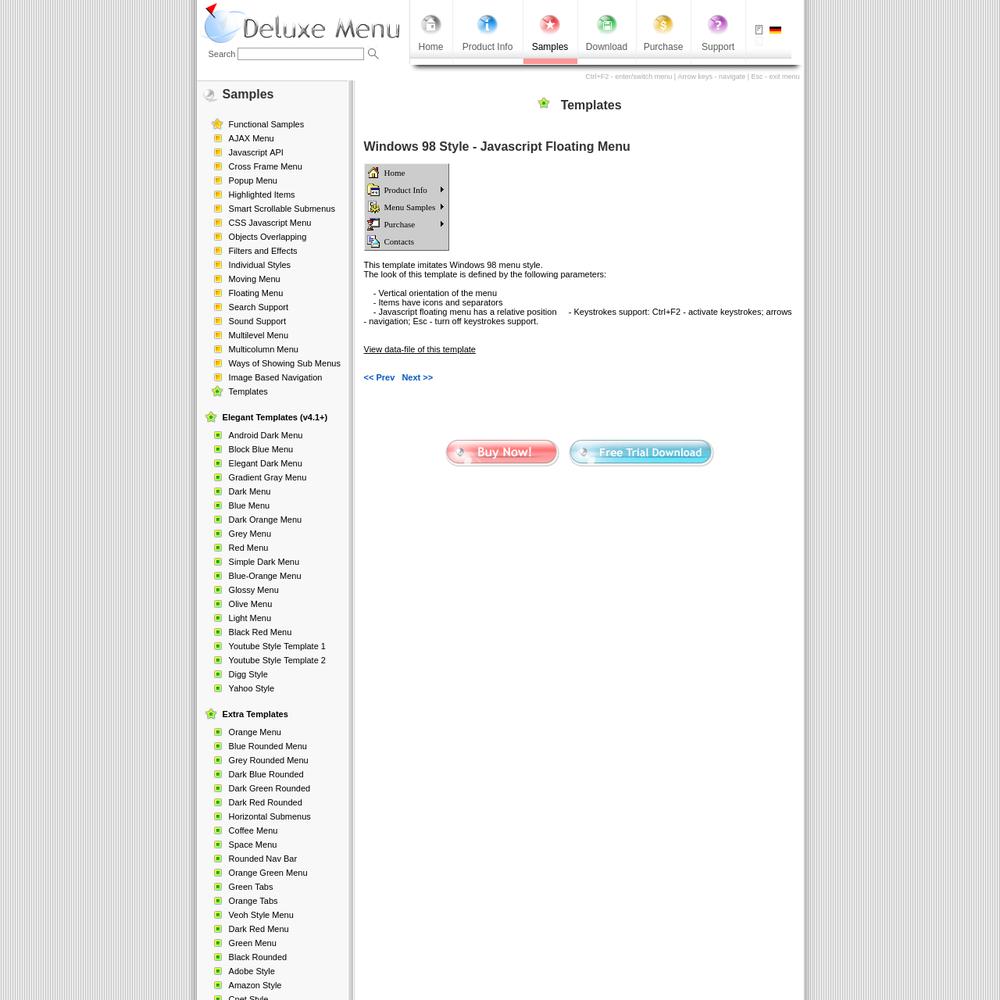
Task: Click the Free Trial Download button
Action: pos(641,452)
